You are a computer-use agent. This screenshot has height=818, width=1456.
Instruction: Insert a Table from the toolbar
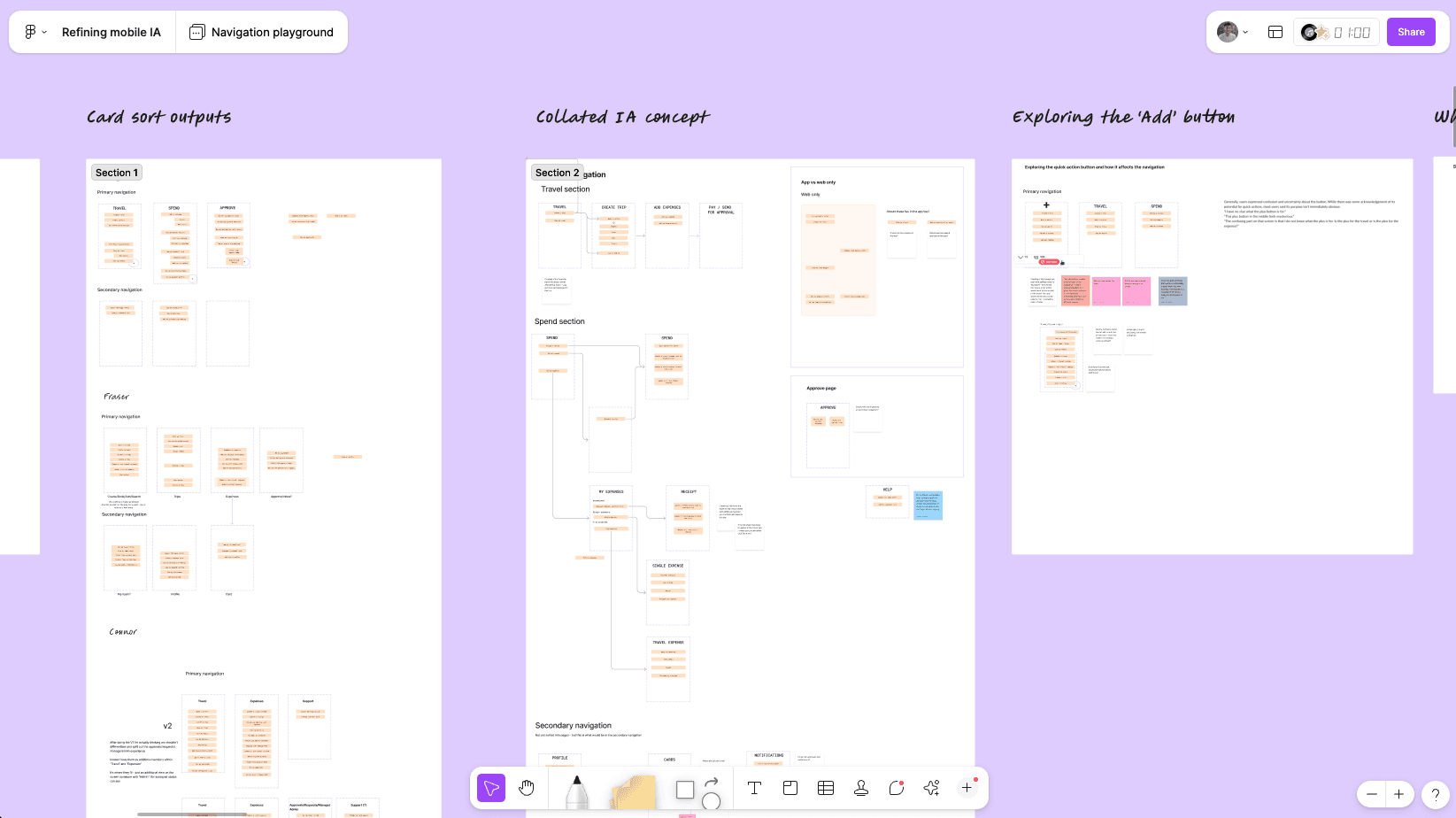826,788
